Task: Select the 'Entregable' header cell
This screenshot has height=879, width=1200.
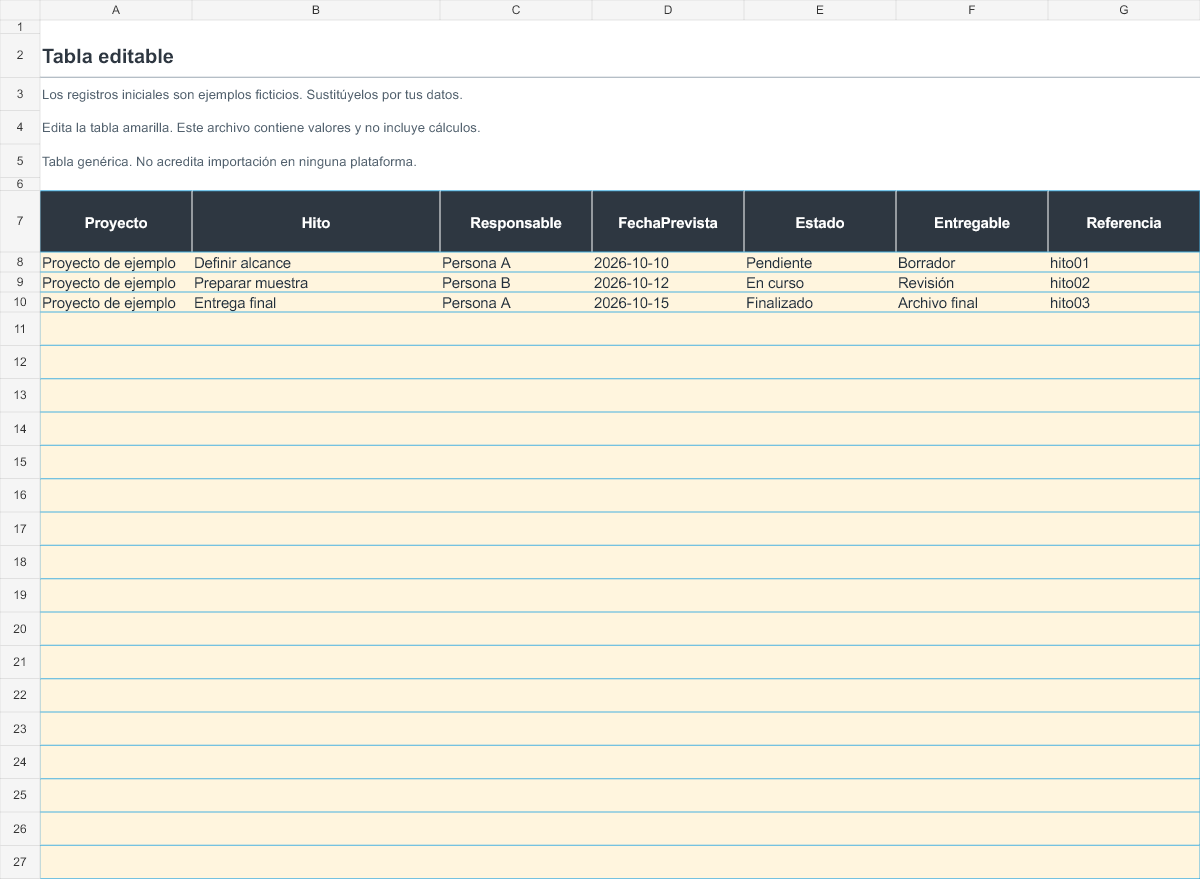Action: (x=972, y=222)
